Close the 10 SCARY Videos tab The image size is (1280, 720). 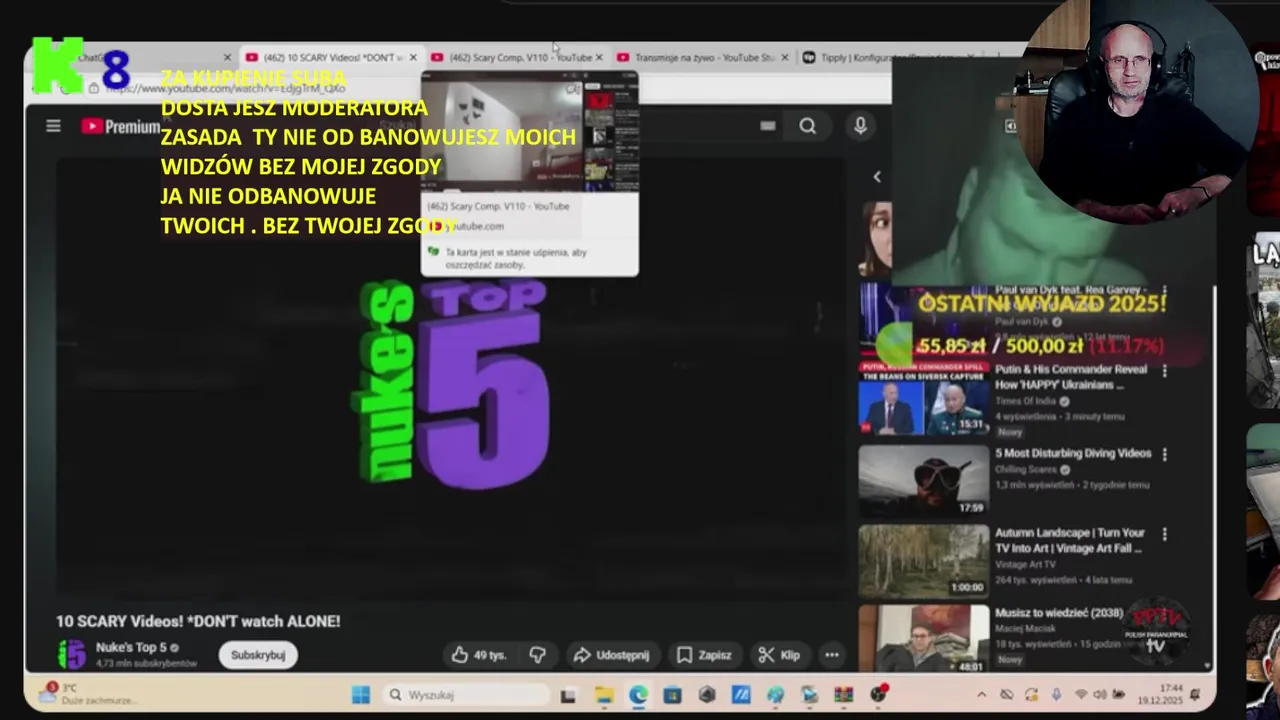click(x=413, y=58)
